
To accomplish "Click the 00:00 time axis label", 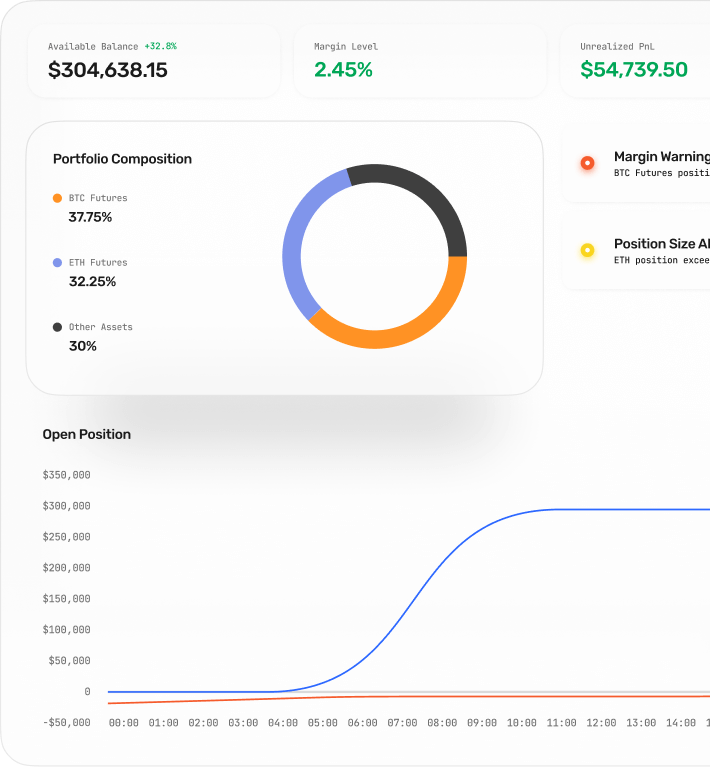I will [x=124, y=723].
